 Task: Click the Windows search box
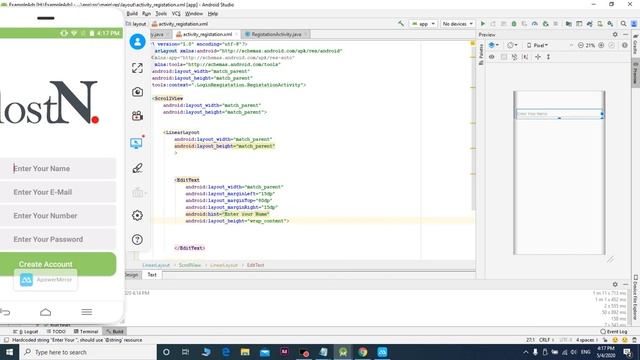88,352
